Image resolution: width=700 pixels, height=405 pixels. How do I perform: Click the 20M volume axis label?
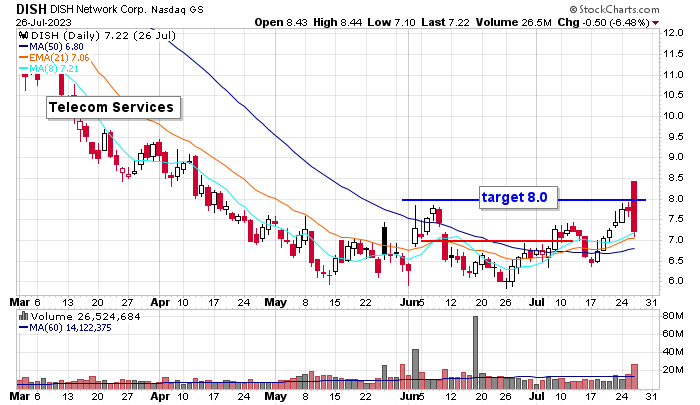(x=673, y=370)
